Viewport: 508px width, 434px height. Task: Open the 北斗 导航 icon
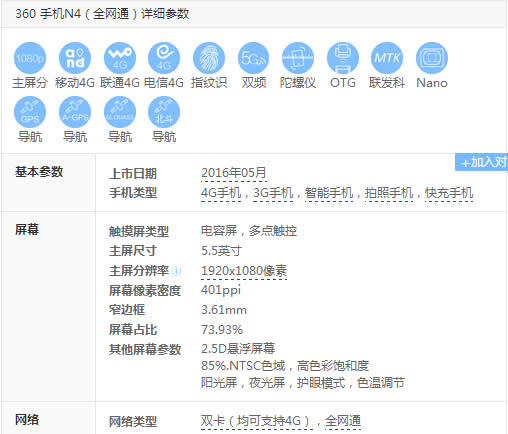coord(164,112)
